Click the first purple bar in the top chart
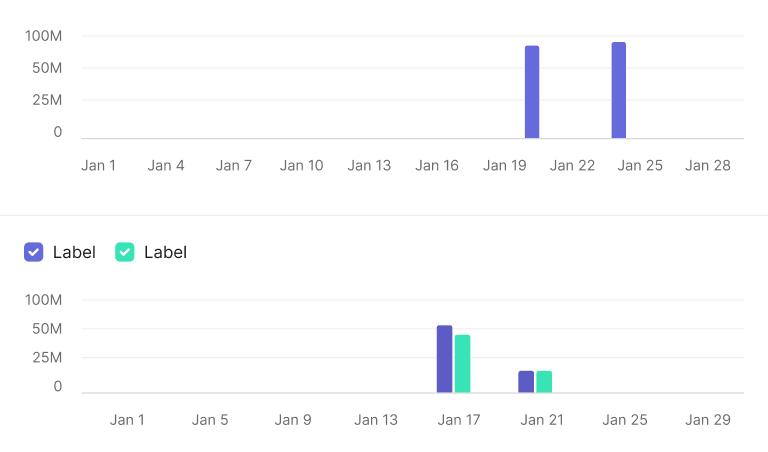The width and height of the screenshot is (768, 452). point(532,92)
